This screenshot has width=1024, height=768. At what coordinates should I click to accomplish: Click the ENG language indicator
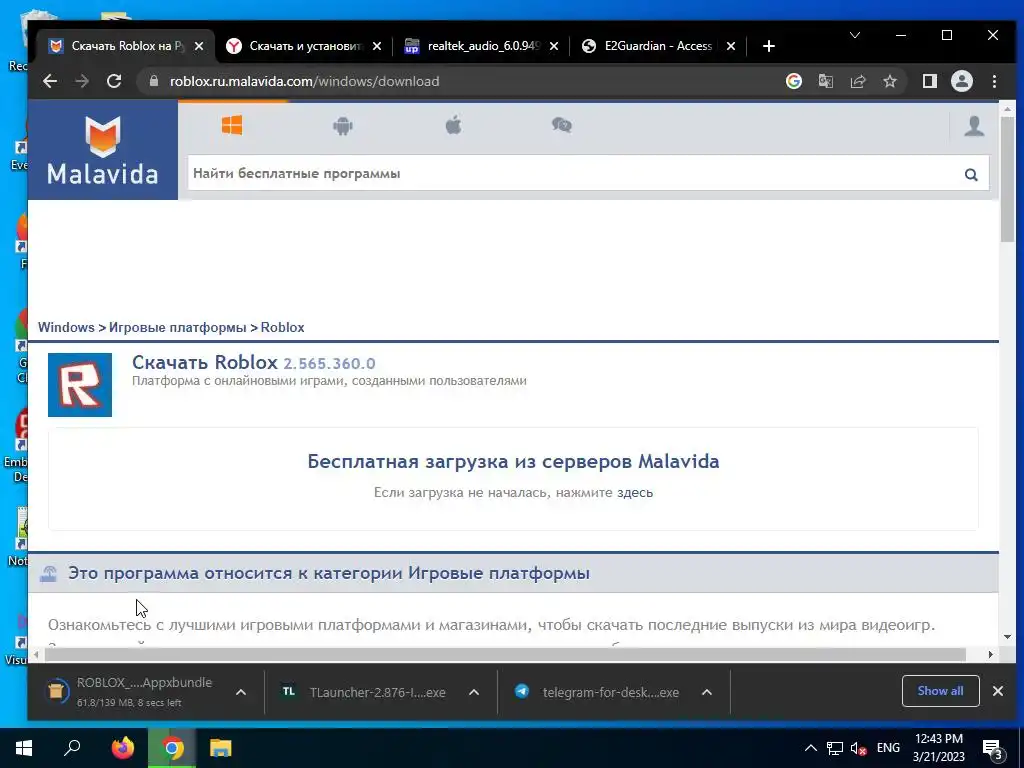(x=888, y=748)
